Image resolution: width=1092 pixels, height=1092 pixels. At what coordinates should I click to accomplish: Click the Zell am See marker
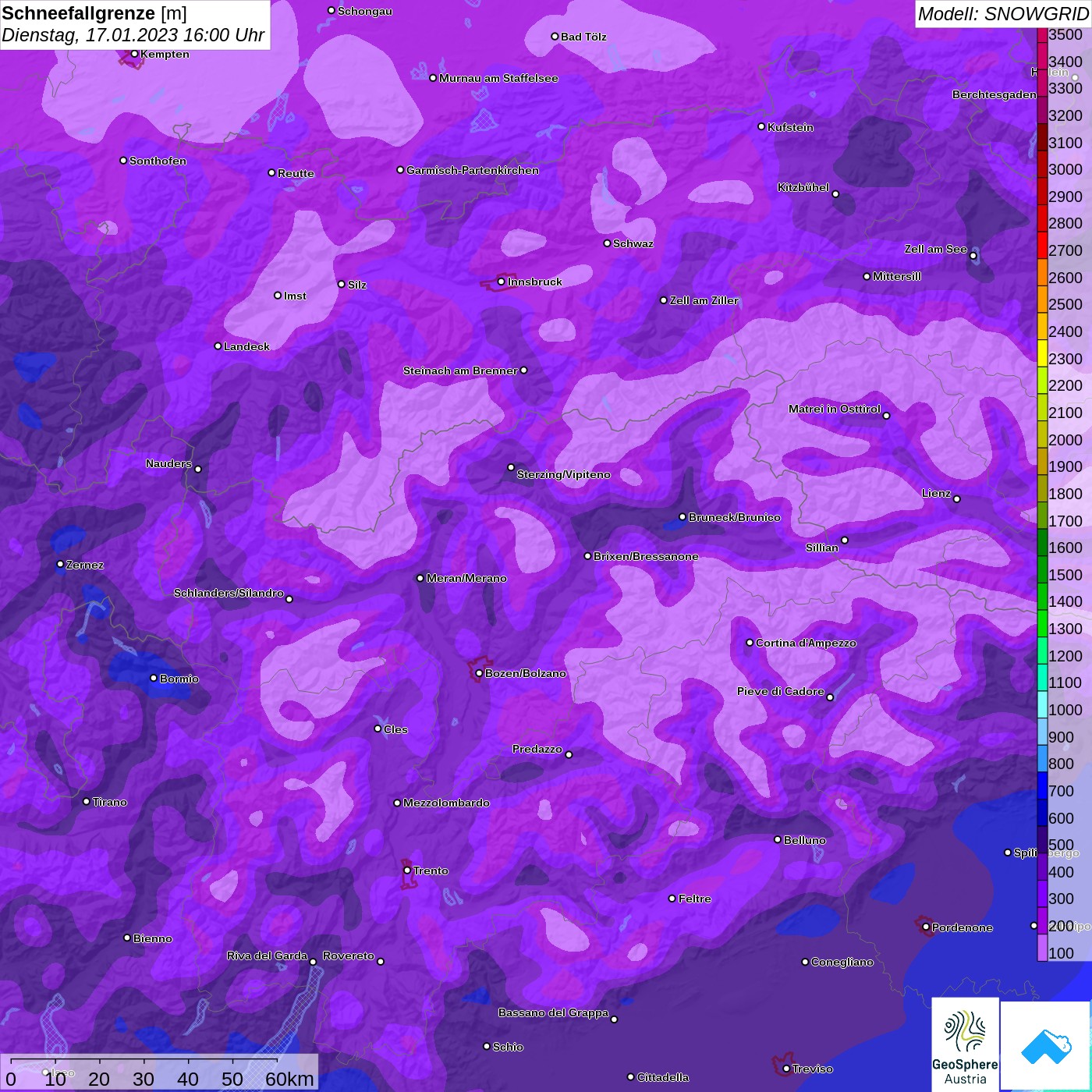[x=973, y=256]
